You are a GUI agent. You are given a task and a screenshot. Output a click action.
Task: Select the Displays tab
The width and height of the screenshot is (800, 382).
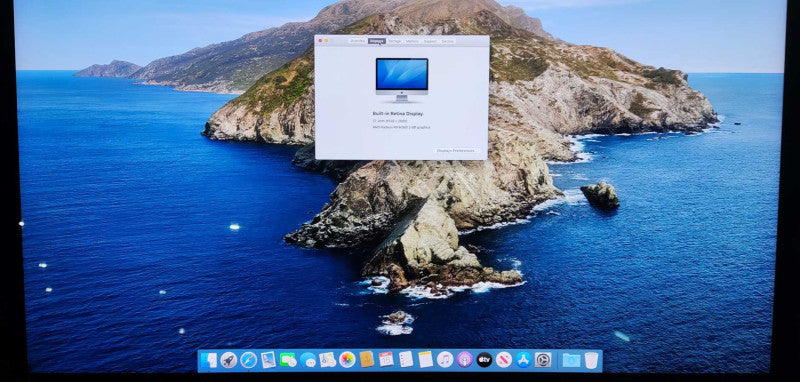point(377,41)
